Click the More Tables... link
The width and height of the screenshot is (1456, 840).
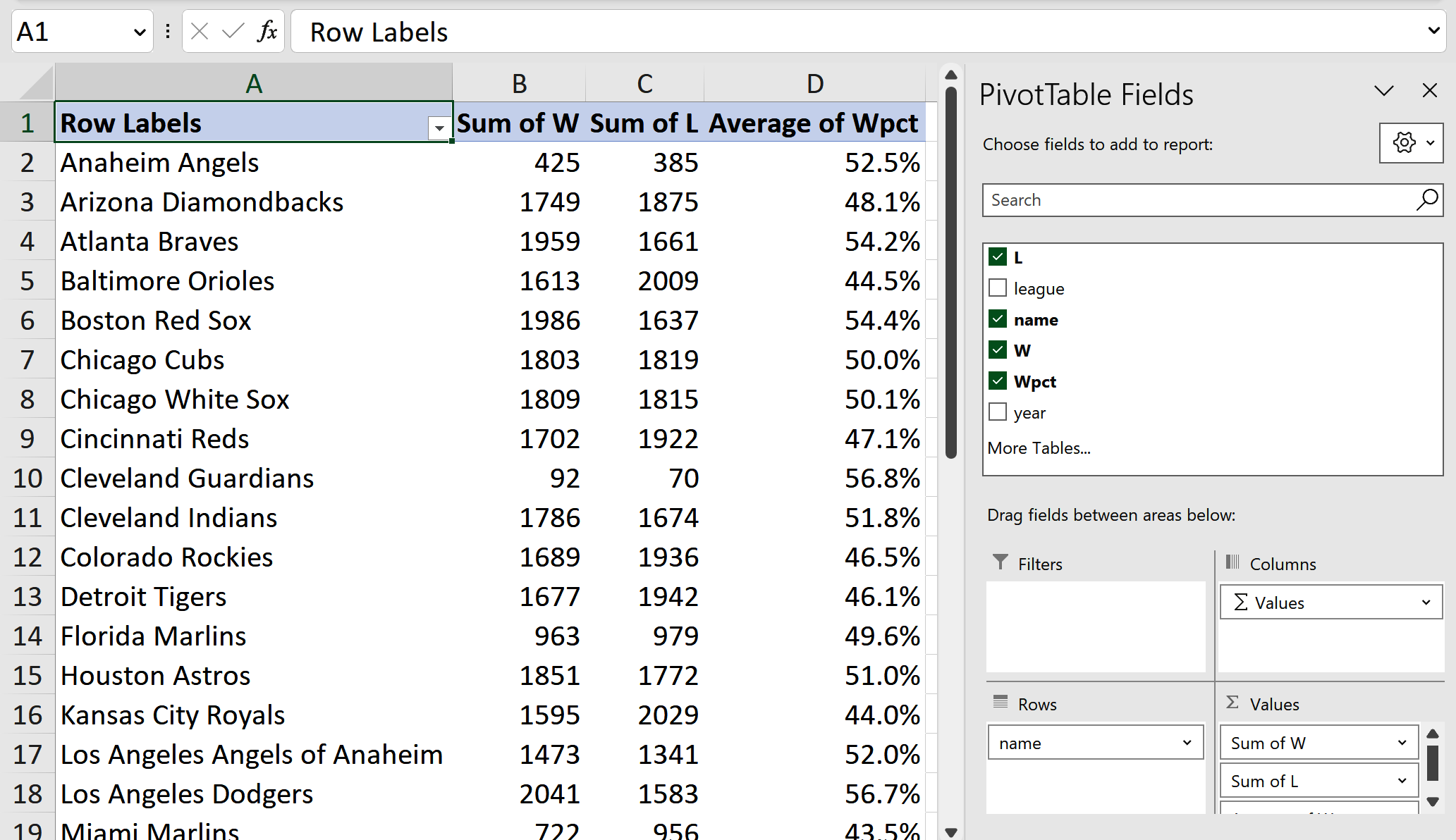tap(1039, 448)
